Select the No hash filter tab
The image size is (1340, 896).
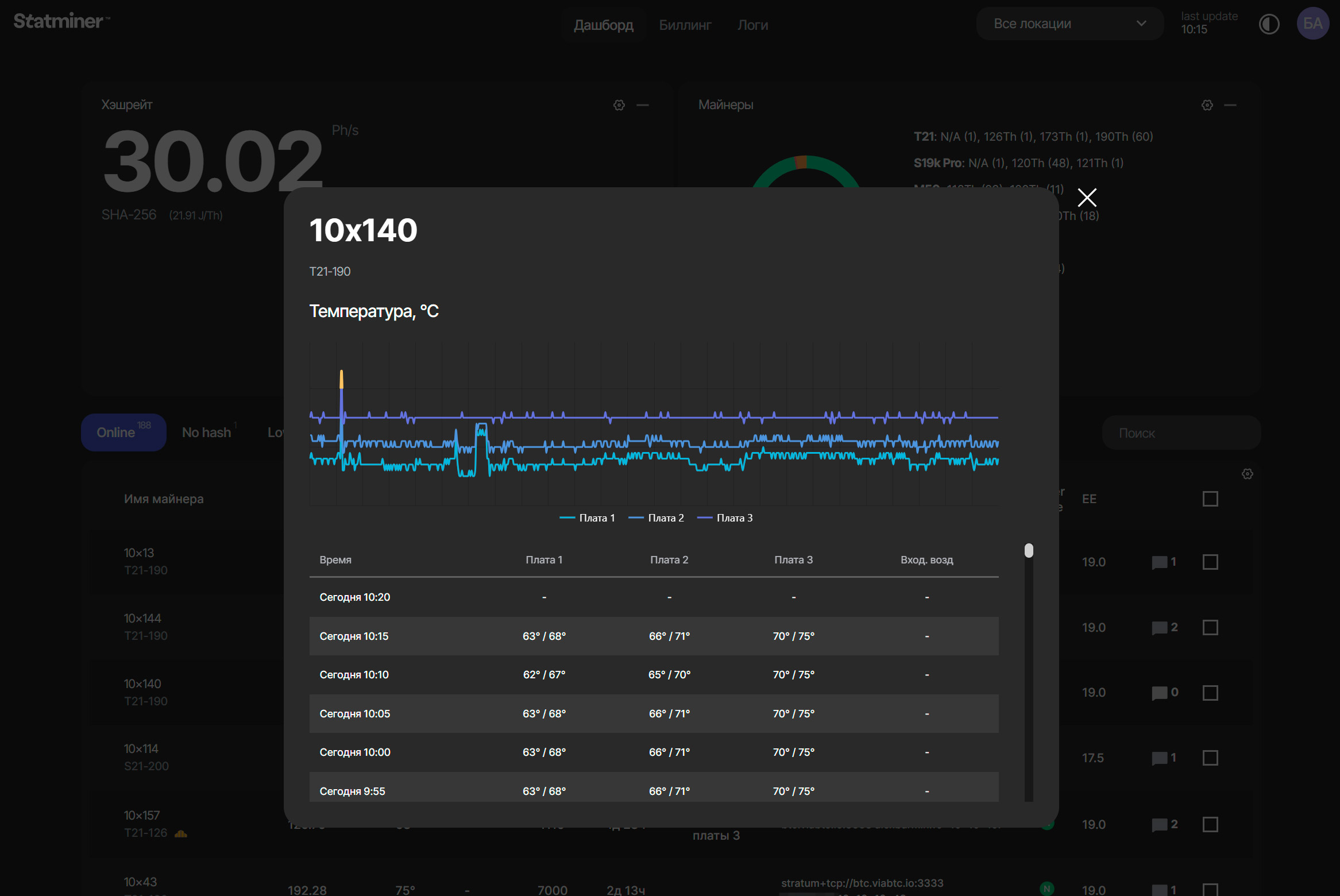pyautogui.click(x=209, y=432)
